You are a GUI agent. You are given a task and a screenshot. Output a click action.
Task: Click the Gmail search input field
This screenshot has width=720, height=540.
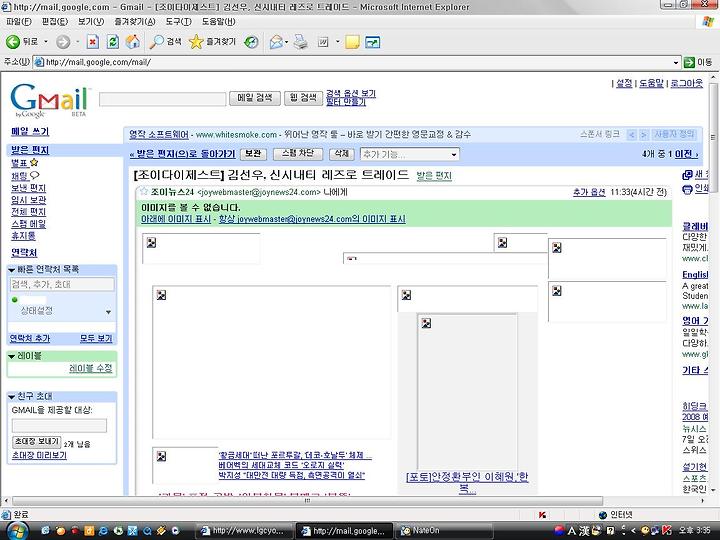tap(163, 99)
